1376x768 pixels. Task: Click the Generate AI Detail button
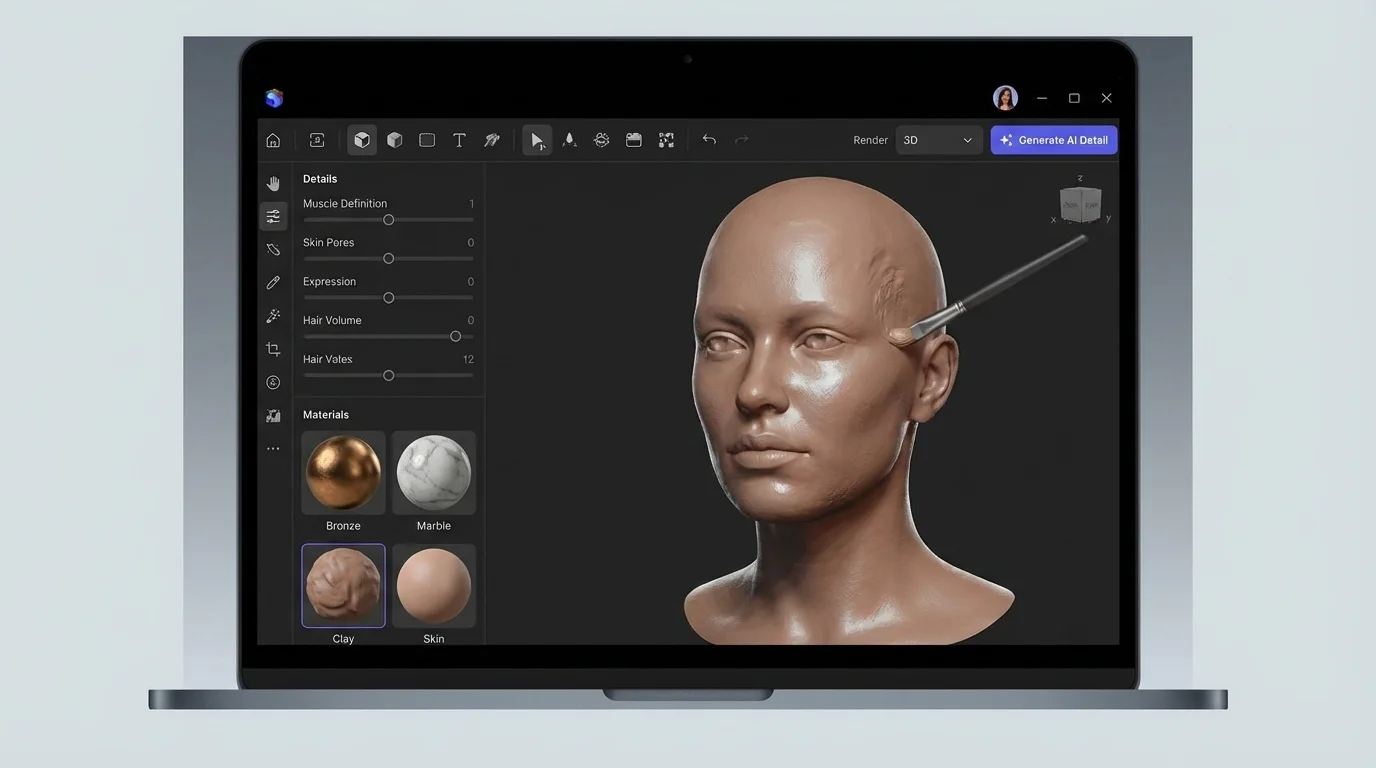1054,140
